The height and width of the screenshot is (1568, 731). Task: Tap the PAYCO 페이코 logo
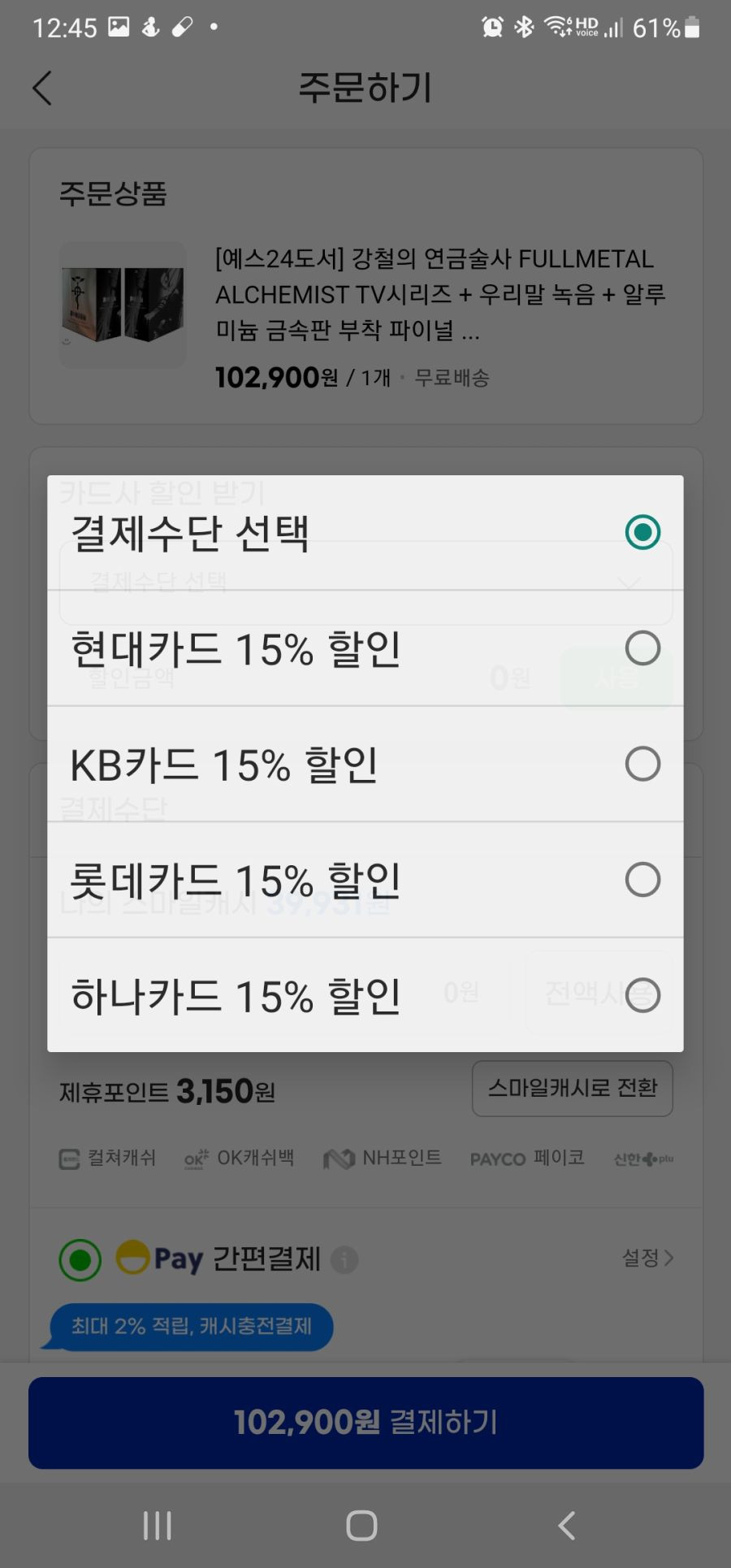pos(527,1159)
